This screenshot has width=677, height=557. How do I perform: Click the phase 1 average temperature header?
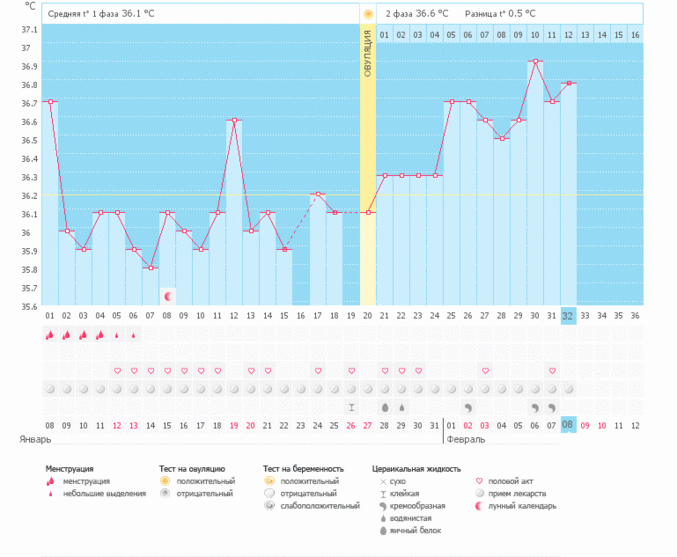(100, 15)
